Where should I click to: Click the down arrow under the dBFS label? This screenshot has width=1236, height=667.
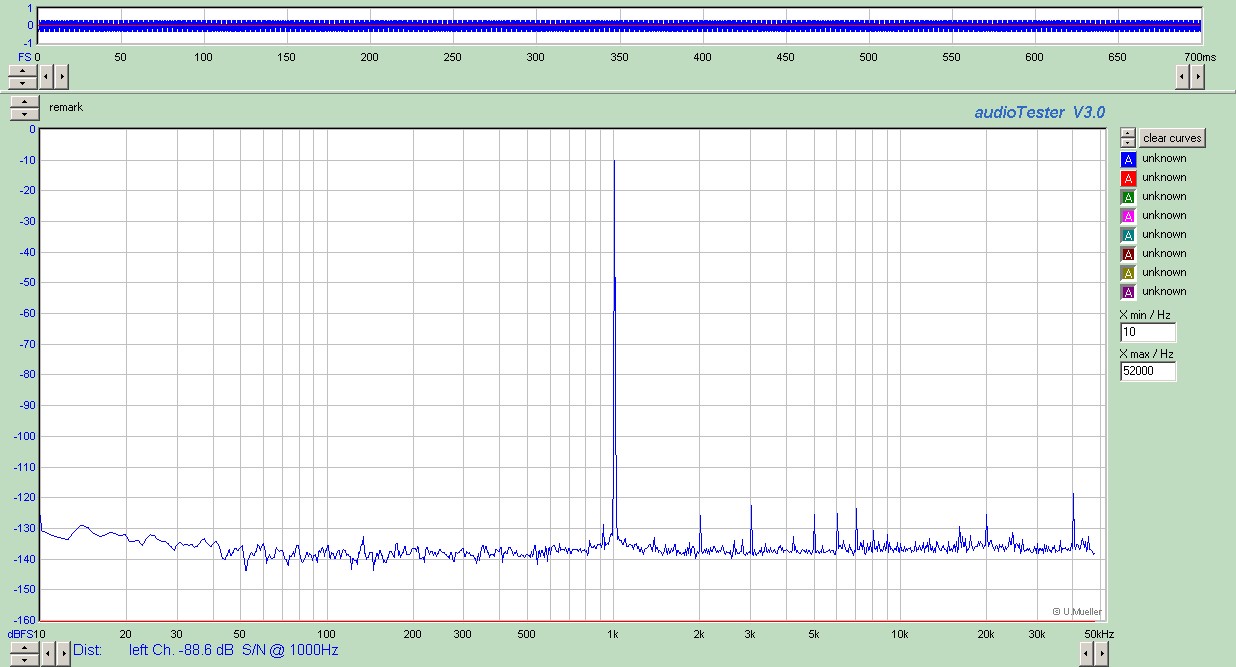click(x=24, y=659)
